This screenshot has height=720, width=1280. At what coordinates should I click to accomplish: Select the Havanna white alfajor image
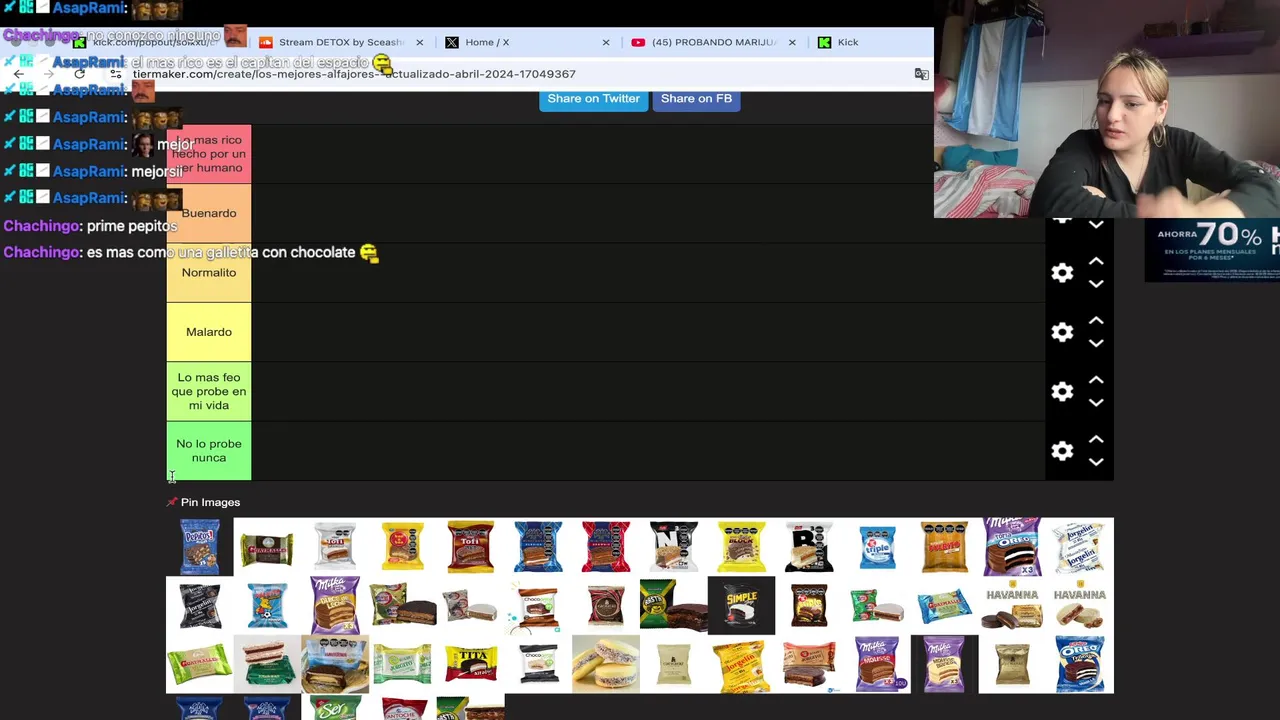[x=1080, y=606]
